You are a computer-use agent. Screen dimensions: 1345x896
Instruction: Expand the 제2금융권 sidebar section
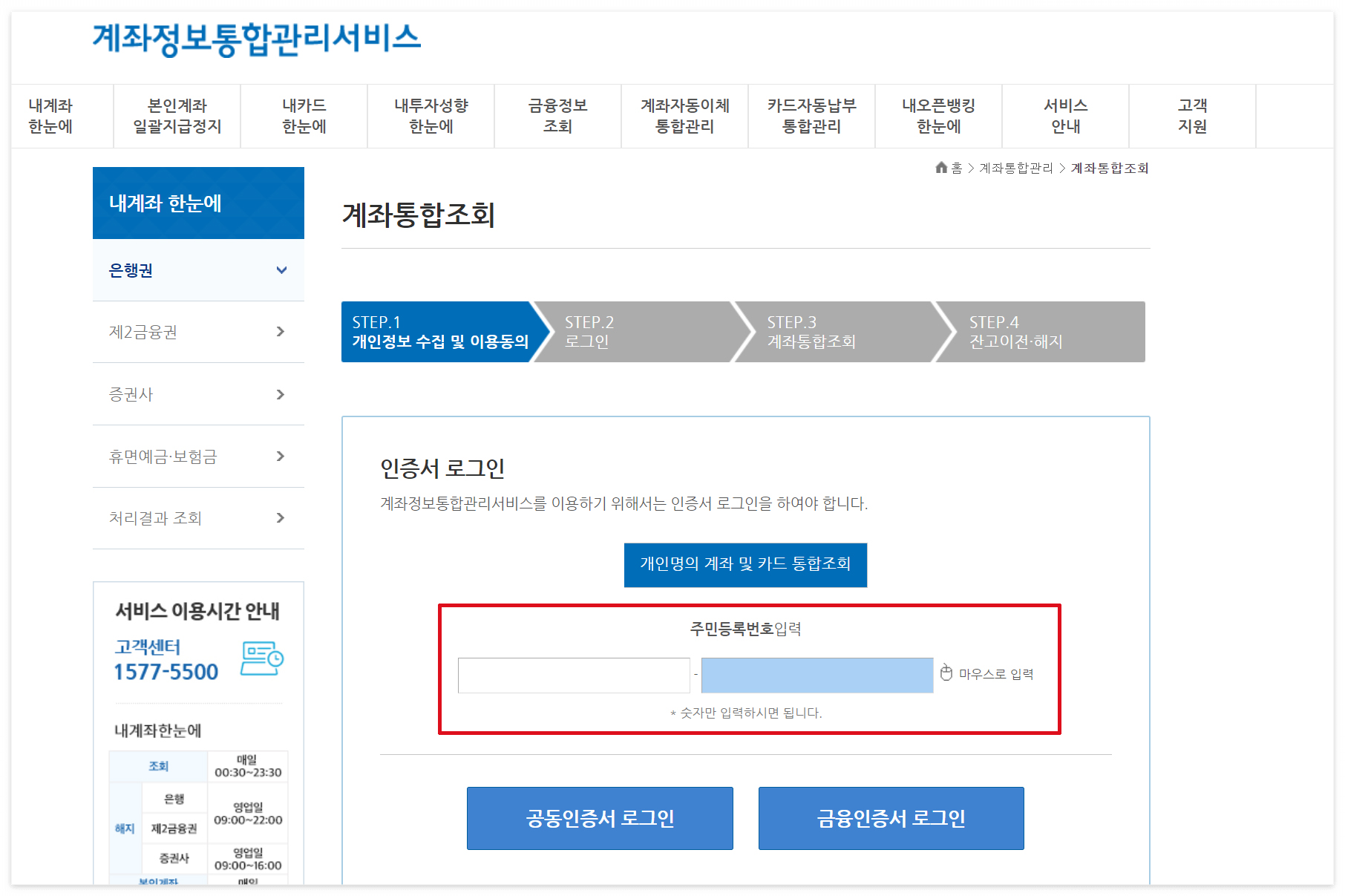point(198,333)
